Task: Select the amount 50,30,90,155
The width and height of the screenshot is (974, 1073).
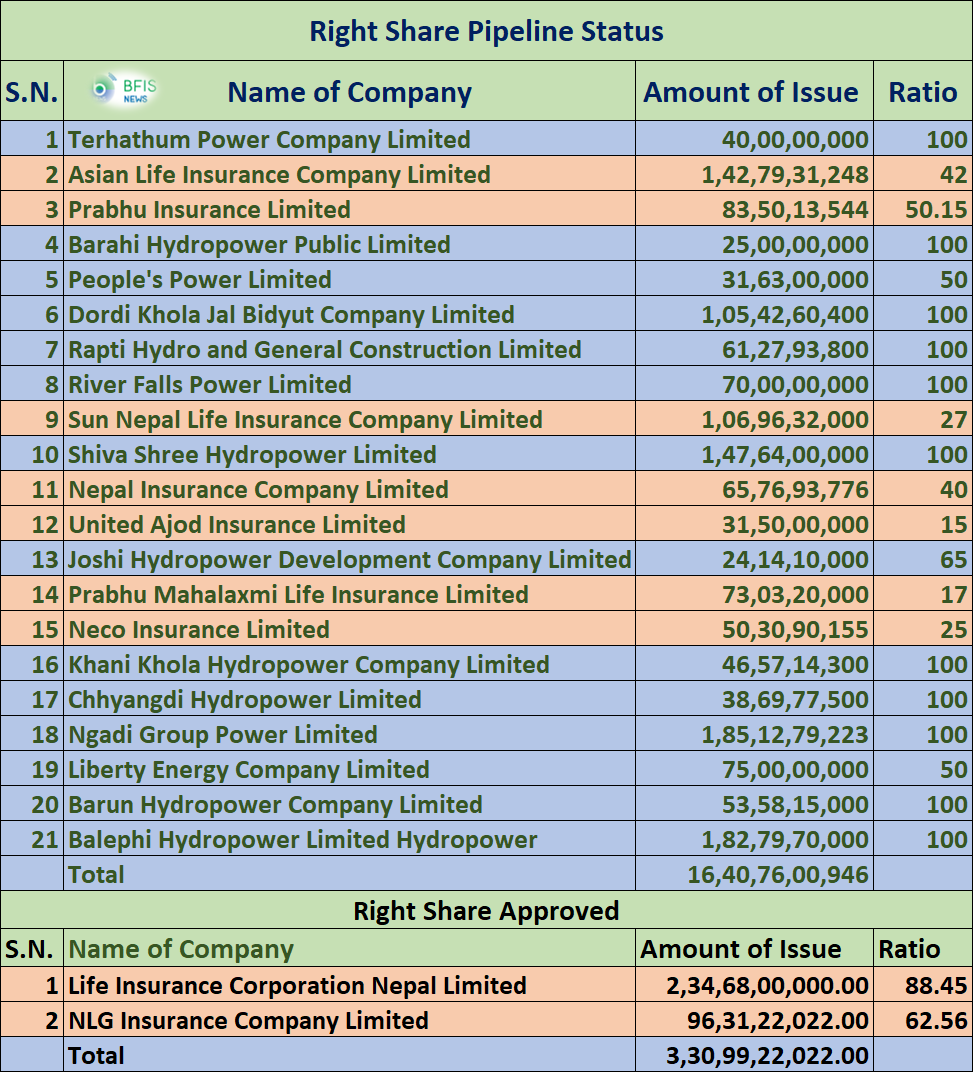Action: coord(795,629)
